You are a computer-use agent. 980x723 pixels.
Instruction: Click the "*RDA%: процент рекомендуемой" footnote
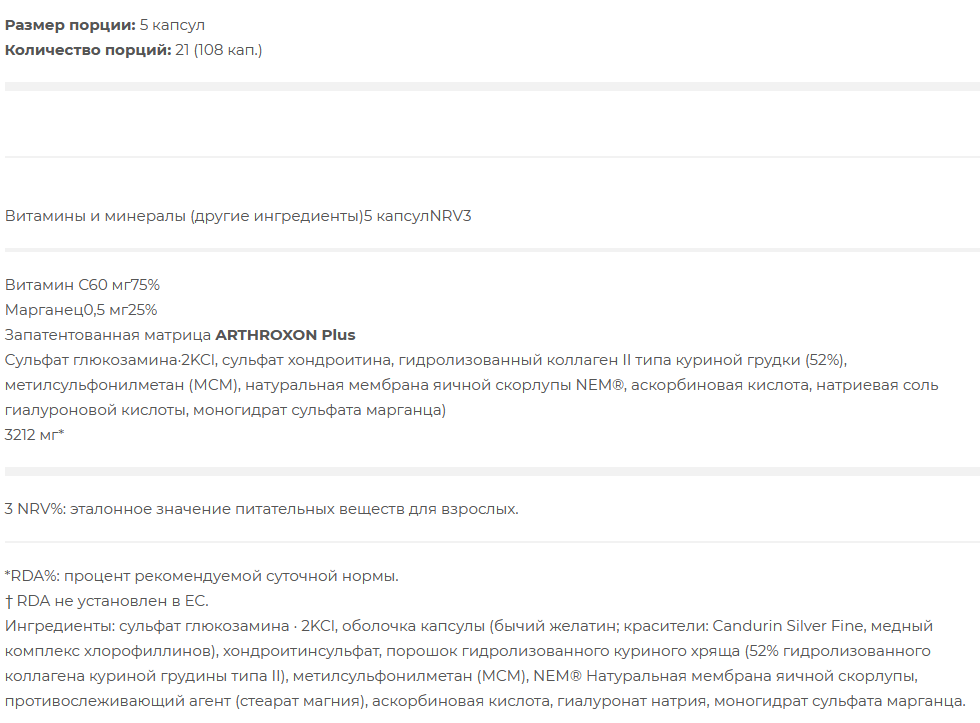click(201, 576)
